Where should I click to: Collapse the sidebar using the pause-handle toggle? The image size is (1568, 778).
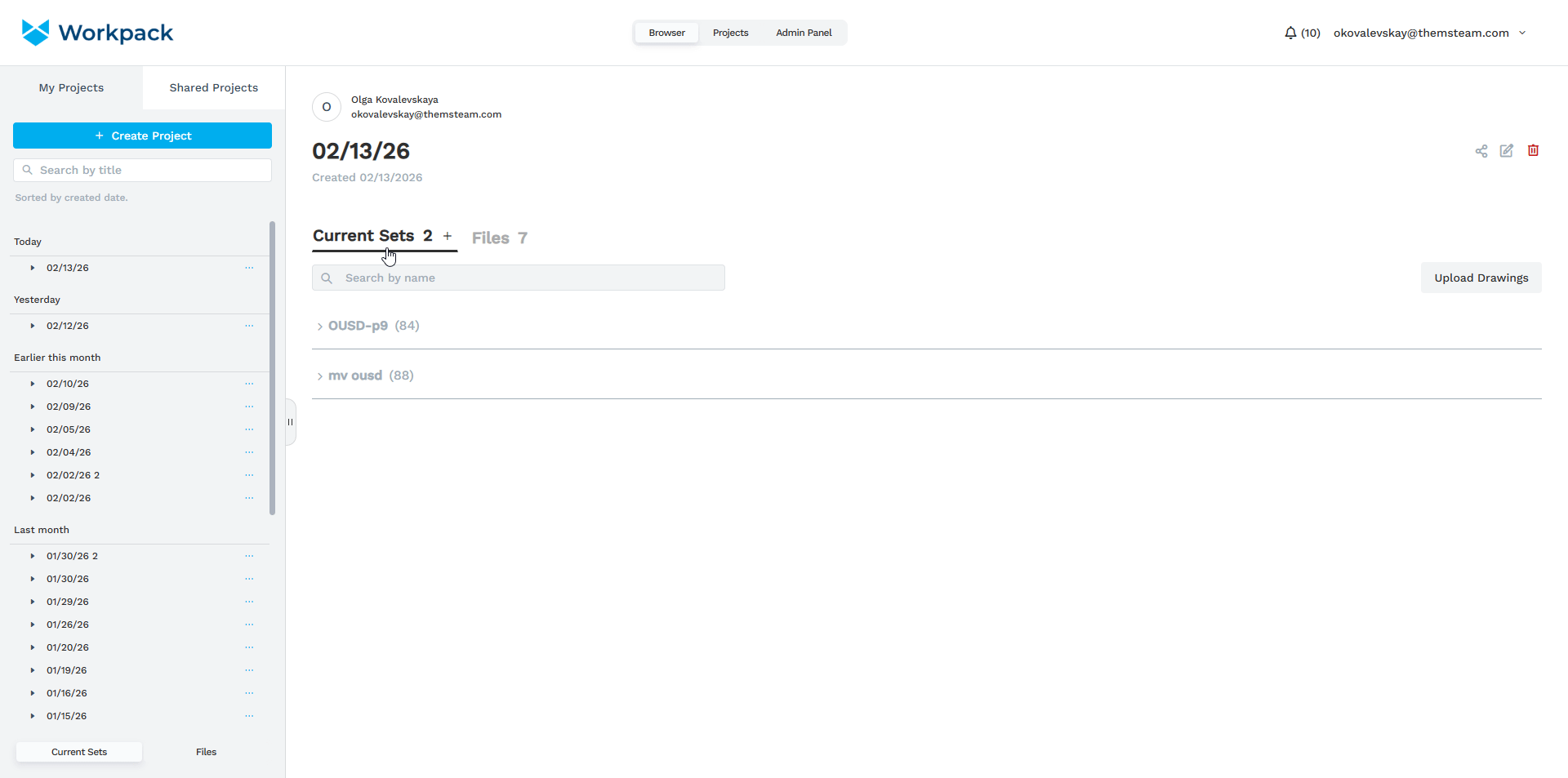tap(290, 422)
